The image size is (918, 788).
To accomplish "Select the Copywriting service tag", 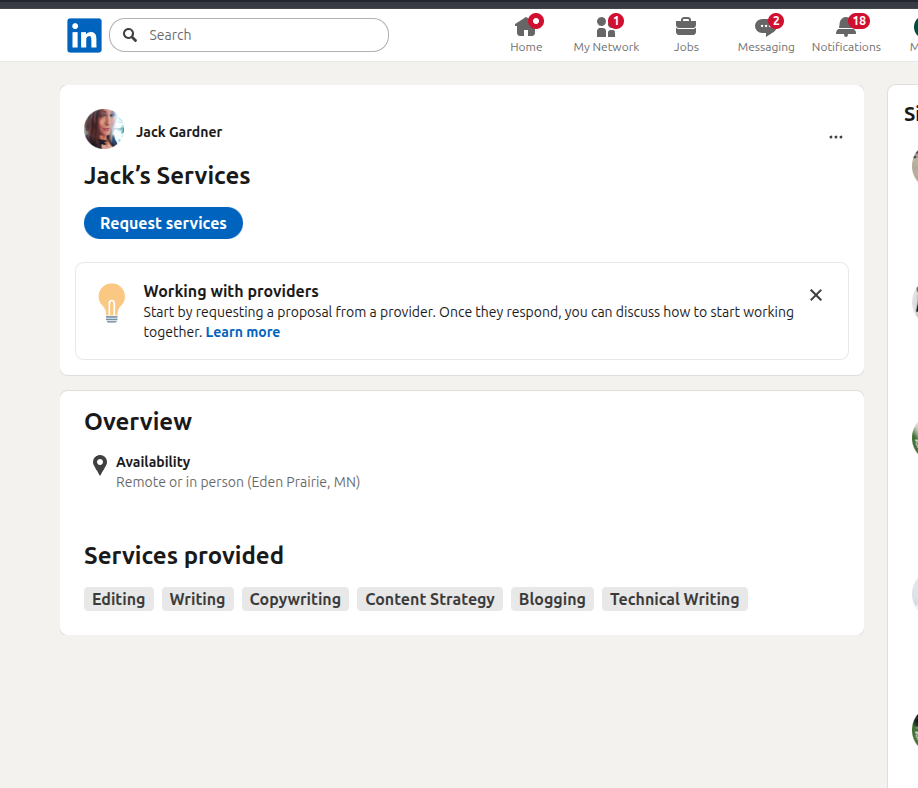I will point(295,599).
